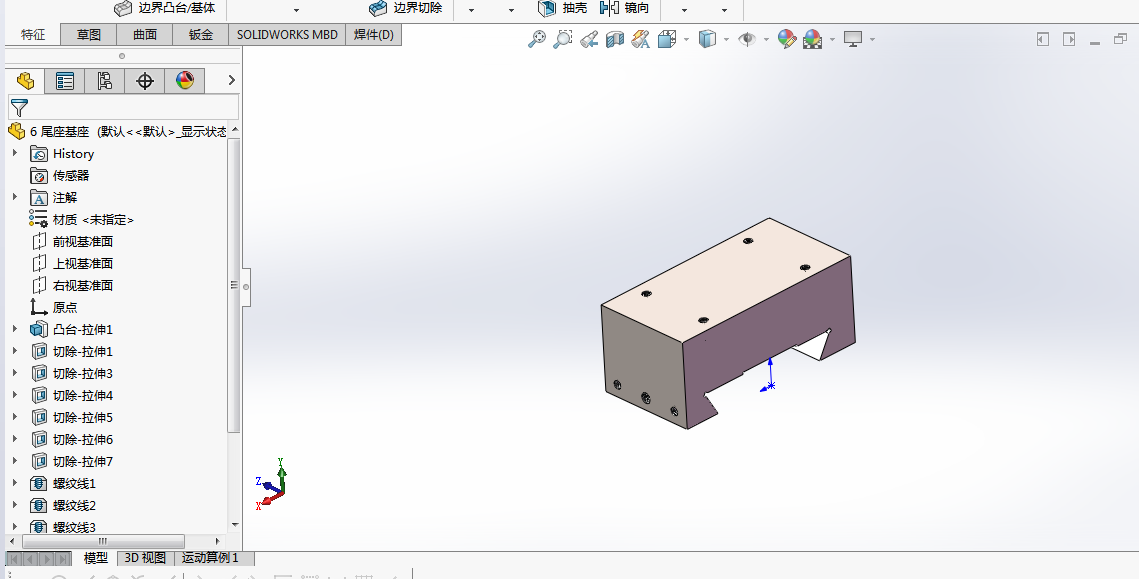Expand the 切除-拉伸4 feature node

tap(15, 395)
